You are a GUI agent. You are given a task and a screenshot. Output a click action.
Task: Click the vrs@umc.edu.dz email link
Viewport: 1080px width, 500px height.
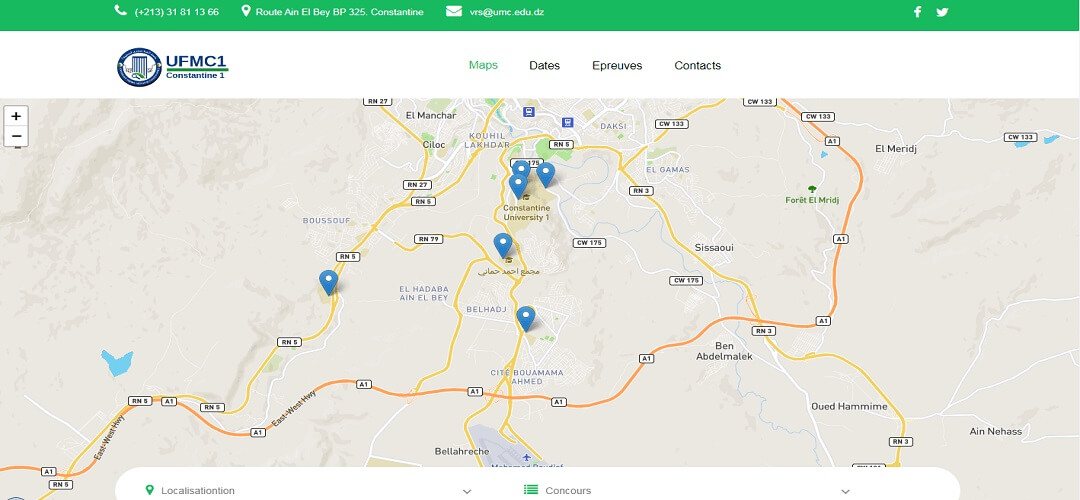coord(507,12)
